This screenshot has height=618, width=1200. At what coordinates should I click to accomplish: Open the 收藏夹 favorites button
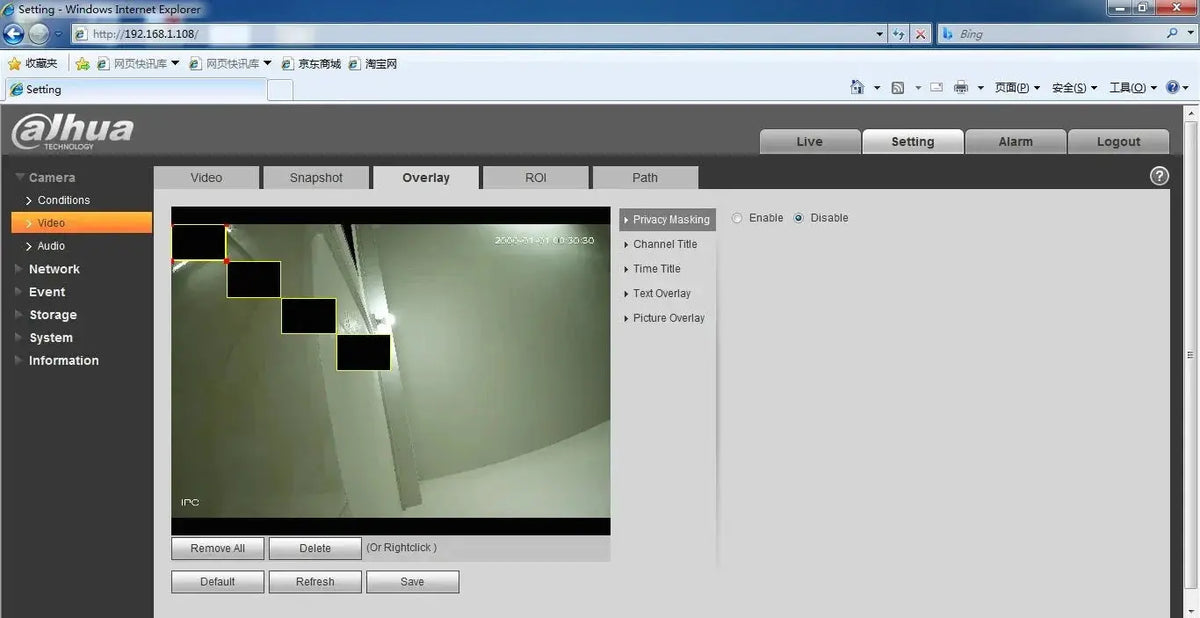(x=33, y=63)
